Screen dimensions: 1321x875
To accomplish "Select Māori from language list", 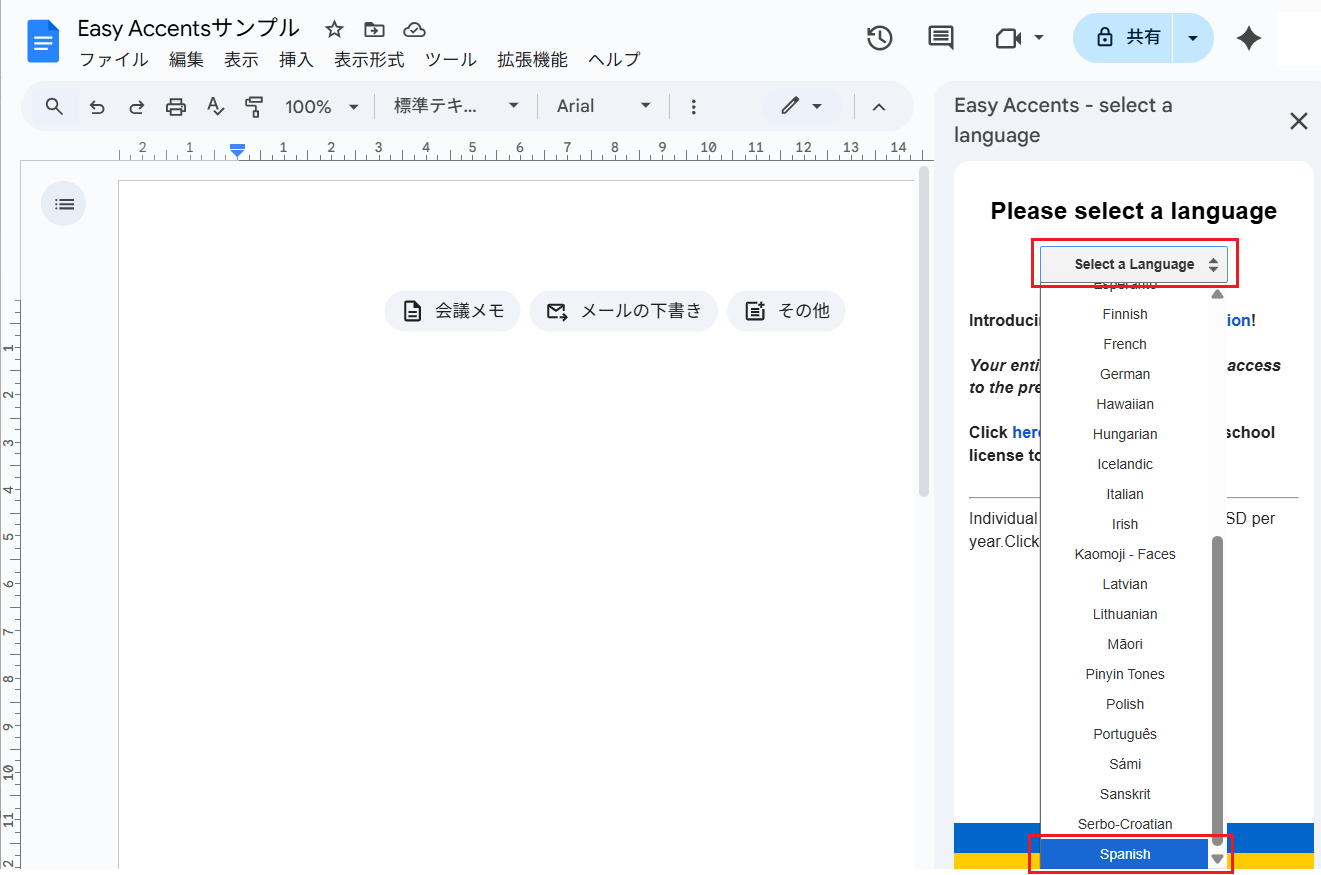I will [1125, 644].
